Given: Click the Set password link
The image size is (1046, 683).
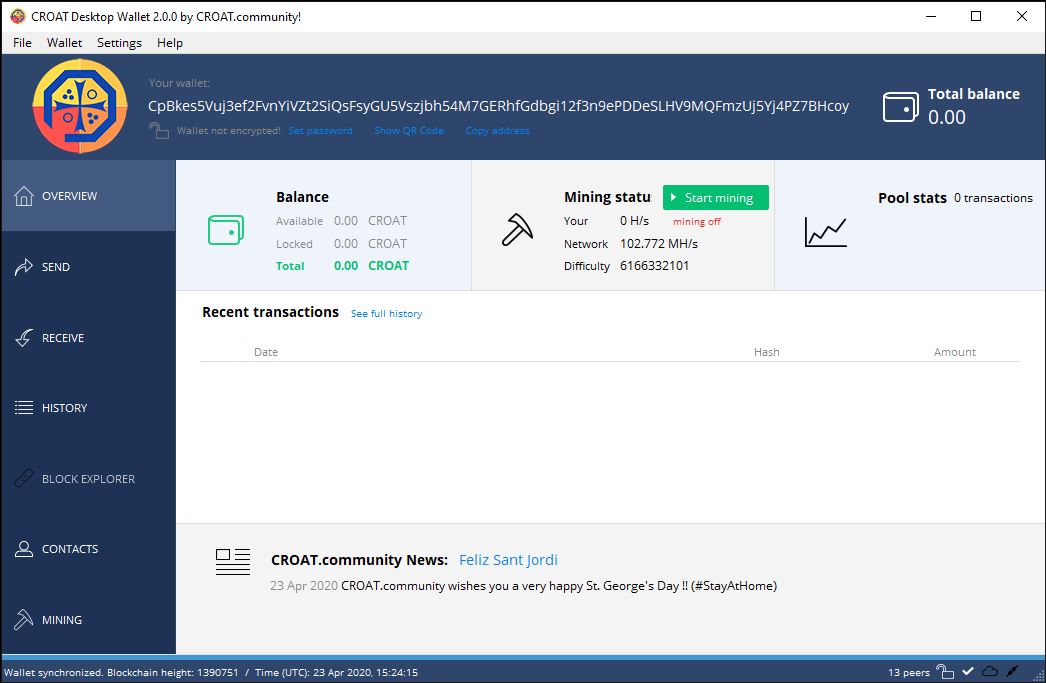Looking at the screenshot, I should click(320, 131).
